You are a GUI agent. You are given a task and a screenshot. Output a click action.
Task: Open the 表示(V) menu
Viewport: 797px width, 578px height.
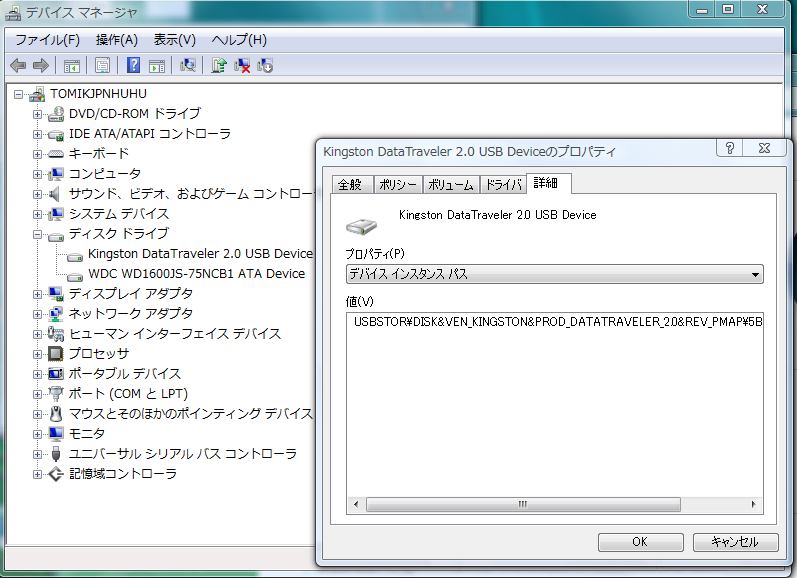click(x=174, y=40)
